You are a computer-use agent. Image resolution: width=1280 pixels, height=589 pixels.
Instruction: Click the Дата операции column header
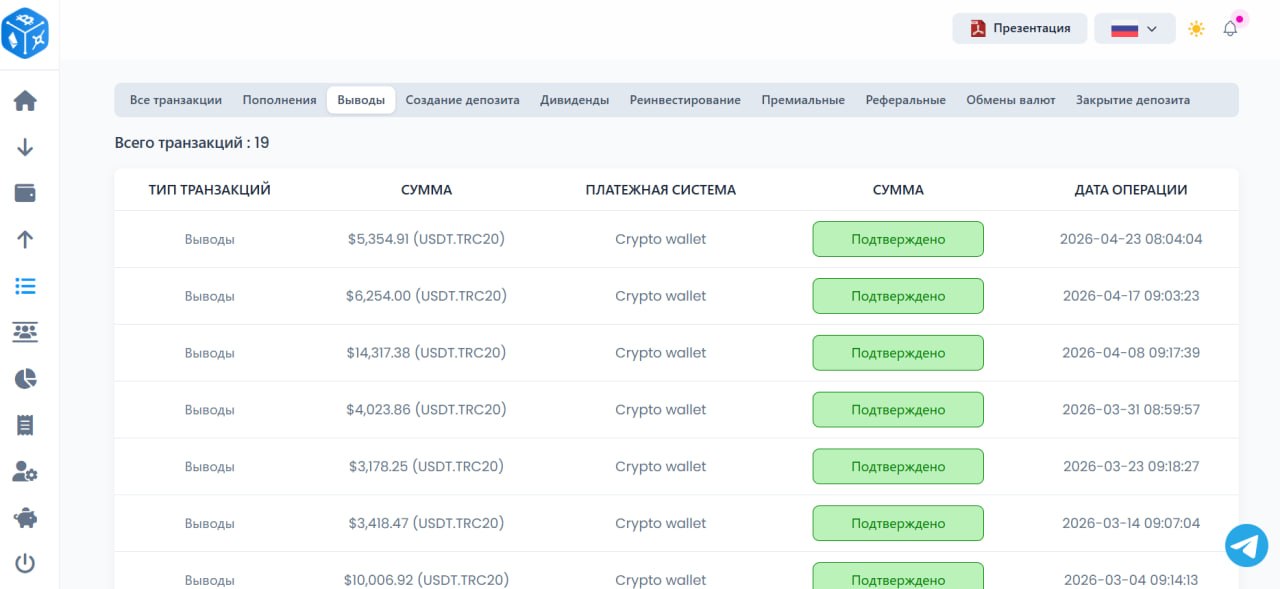[x=1130, y=189]
